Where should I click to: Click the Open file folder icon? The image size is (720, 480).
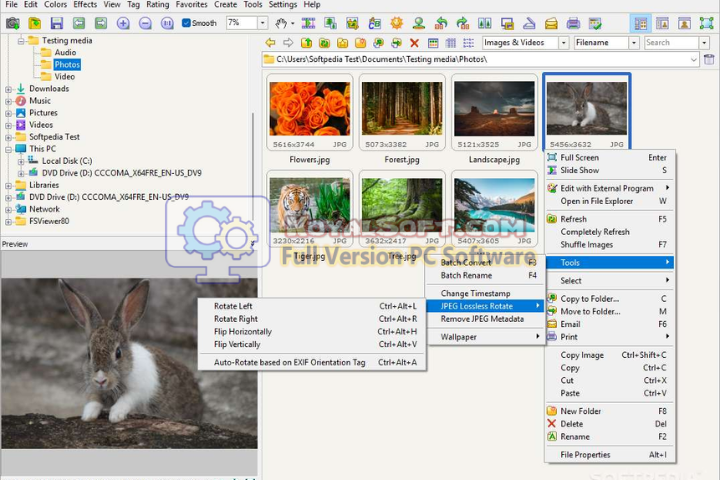(34, 23)
